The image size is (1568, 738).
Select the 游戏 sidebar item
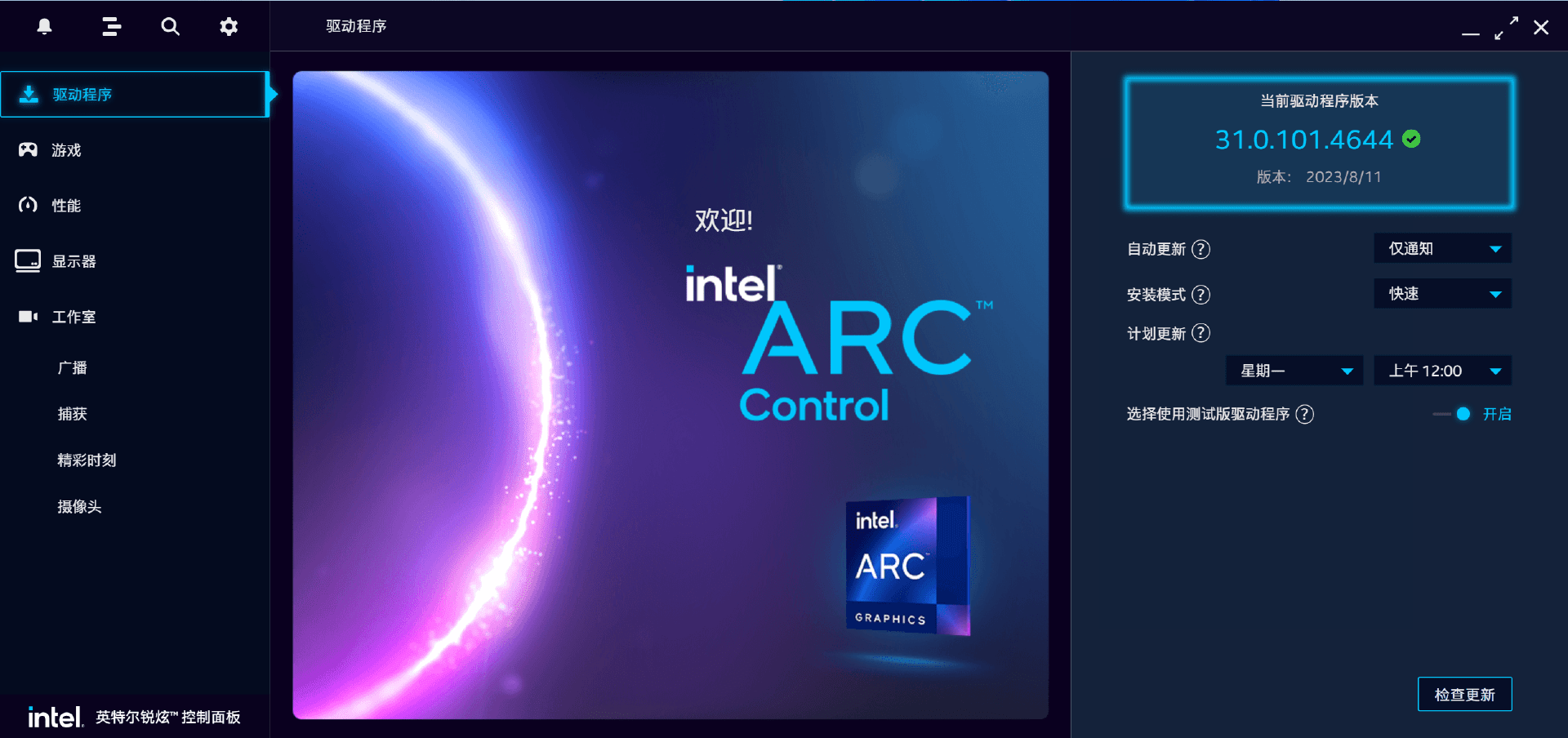click(x=135, y=150)
